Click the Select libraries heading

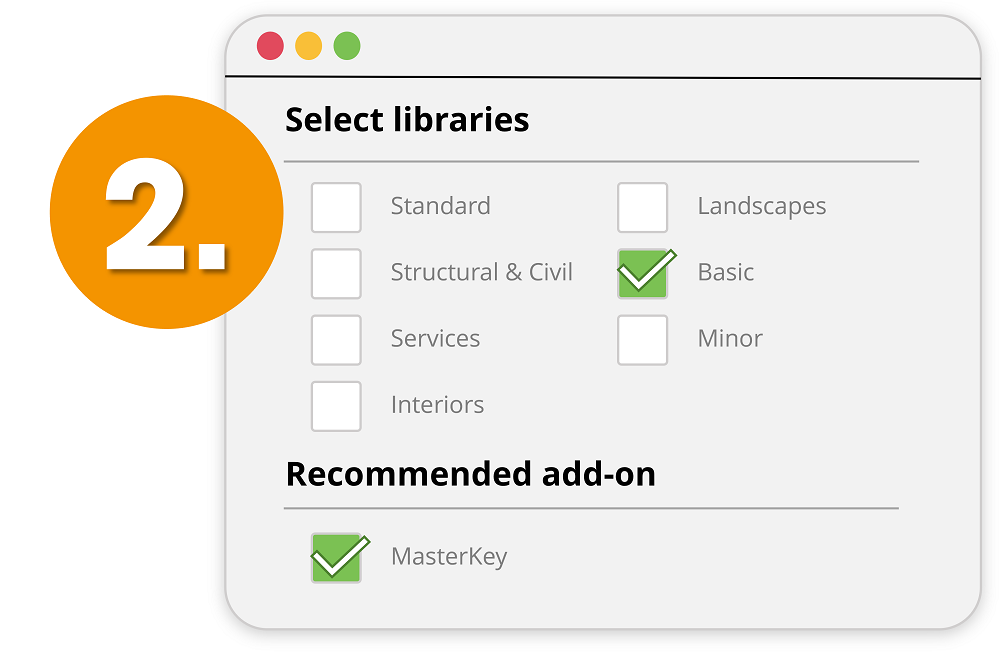[x=407, y=120]
